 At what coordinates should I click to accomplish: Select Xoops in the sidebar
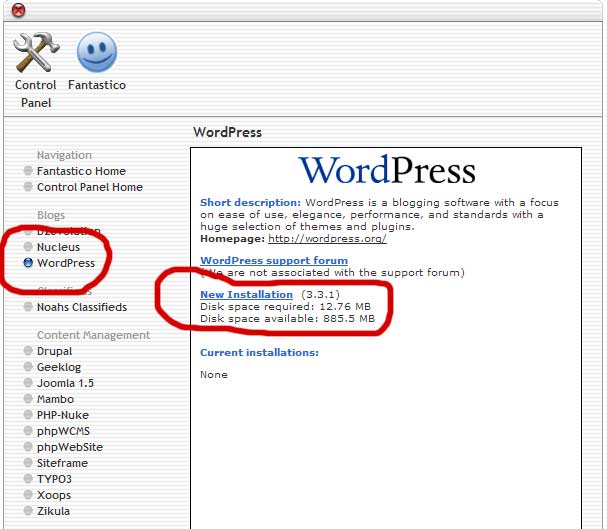(x=54, y=495)
